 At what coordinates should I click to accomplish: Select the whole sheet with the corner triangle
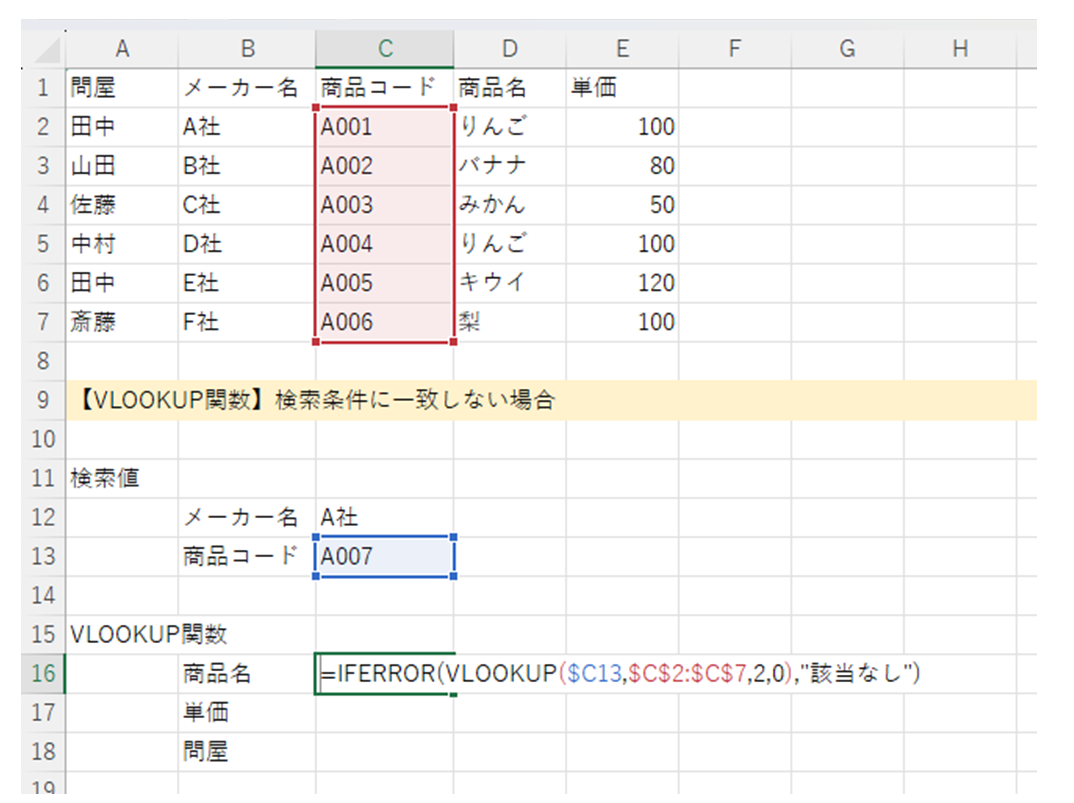[x=45, y=50]
